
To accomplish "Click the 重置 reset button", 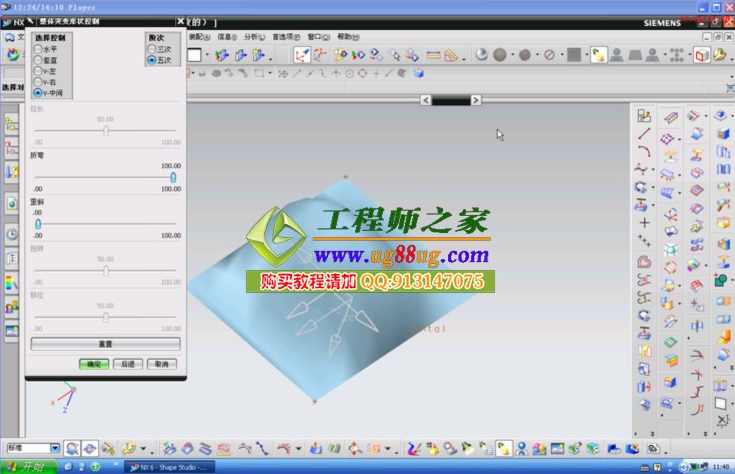I will (x=105, y=344).
